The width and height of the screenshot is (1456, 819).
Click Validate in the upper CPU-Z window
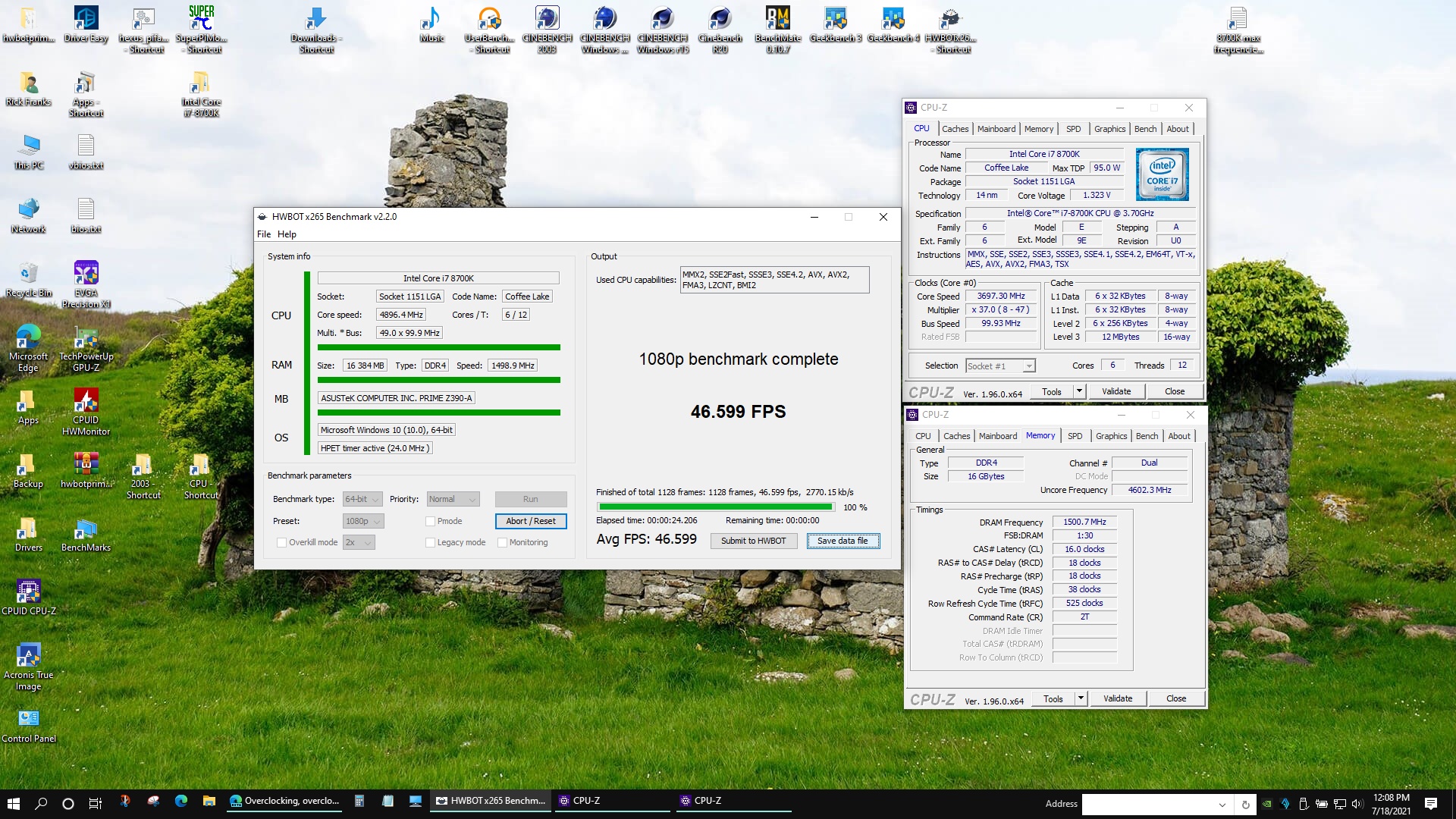[x=1116, y=391]
